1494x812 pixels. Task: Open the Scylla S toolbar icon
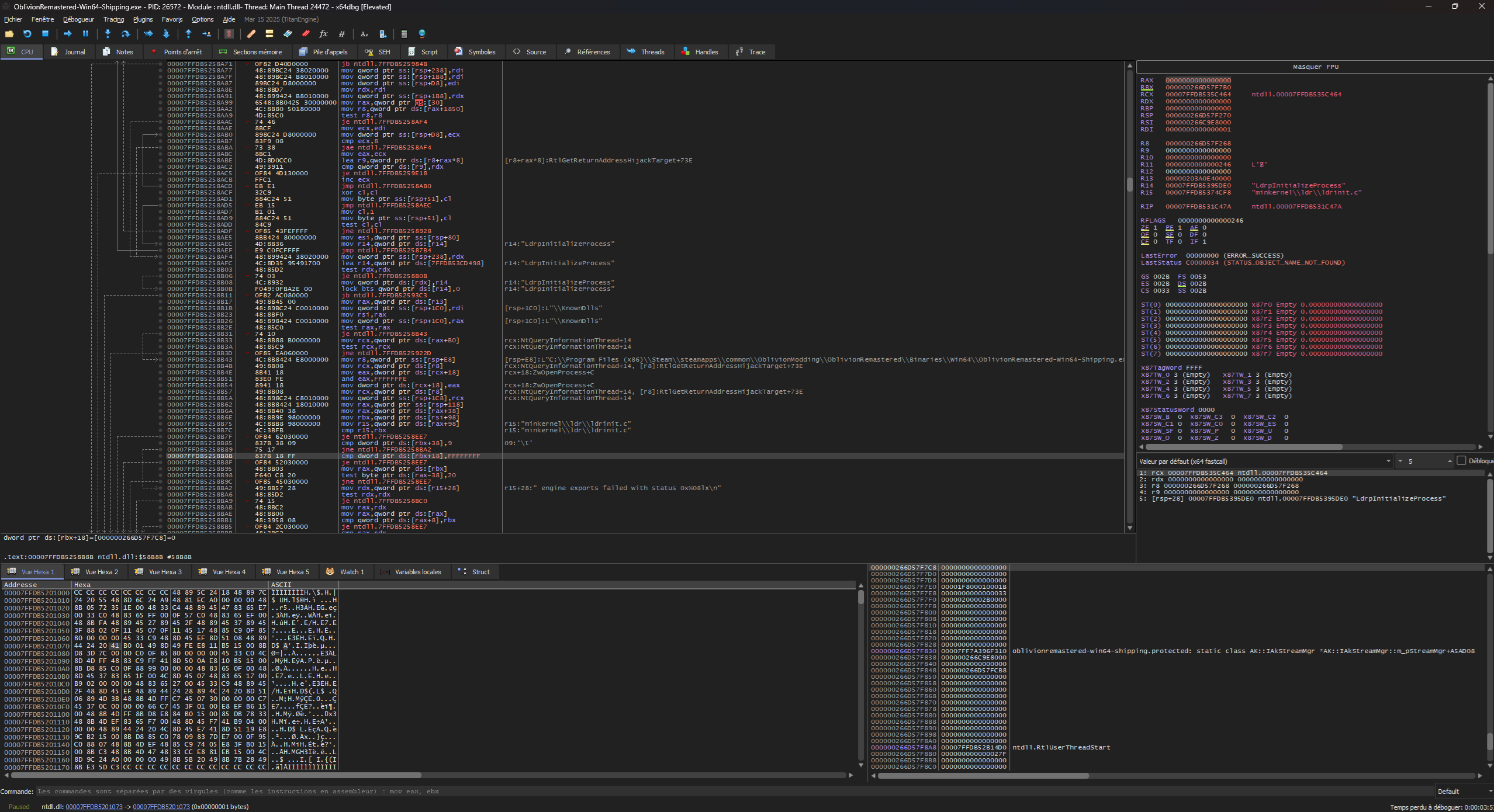229,34
